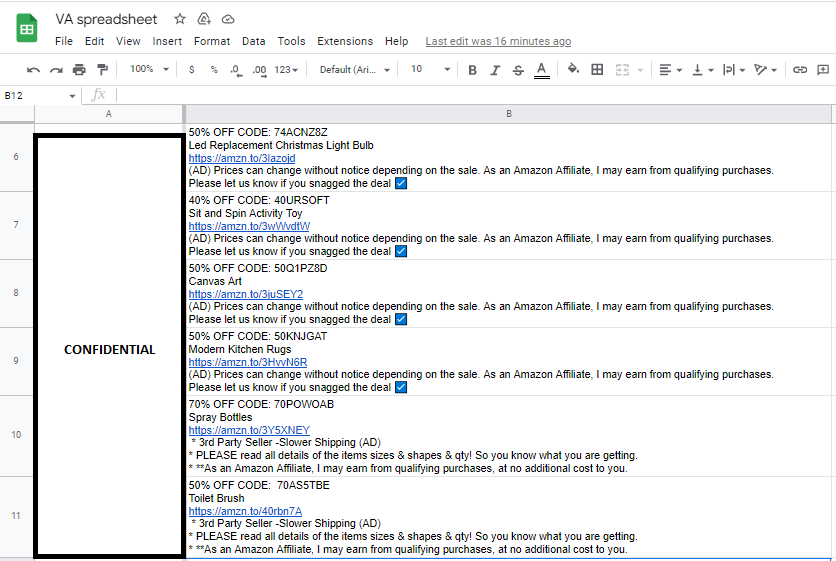The height and width of the screenshot is (561, 836).
Task: Format as currency
Action: tap(191, 69)
